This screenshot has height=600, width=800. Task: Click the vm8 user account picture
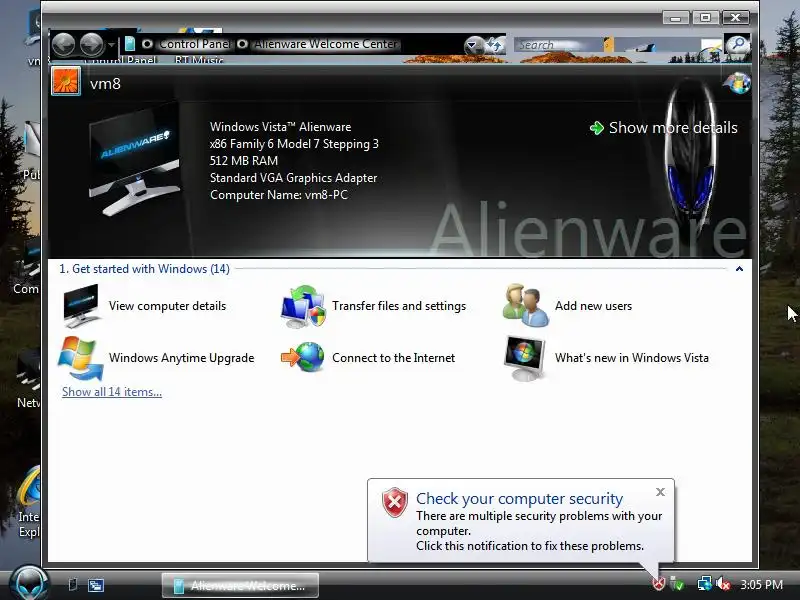(x=66, y=82)
